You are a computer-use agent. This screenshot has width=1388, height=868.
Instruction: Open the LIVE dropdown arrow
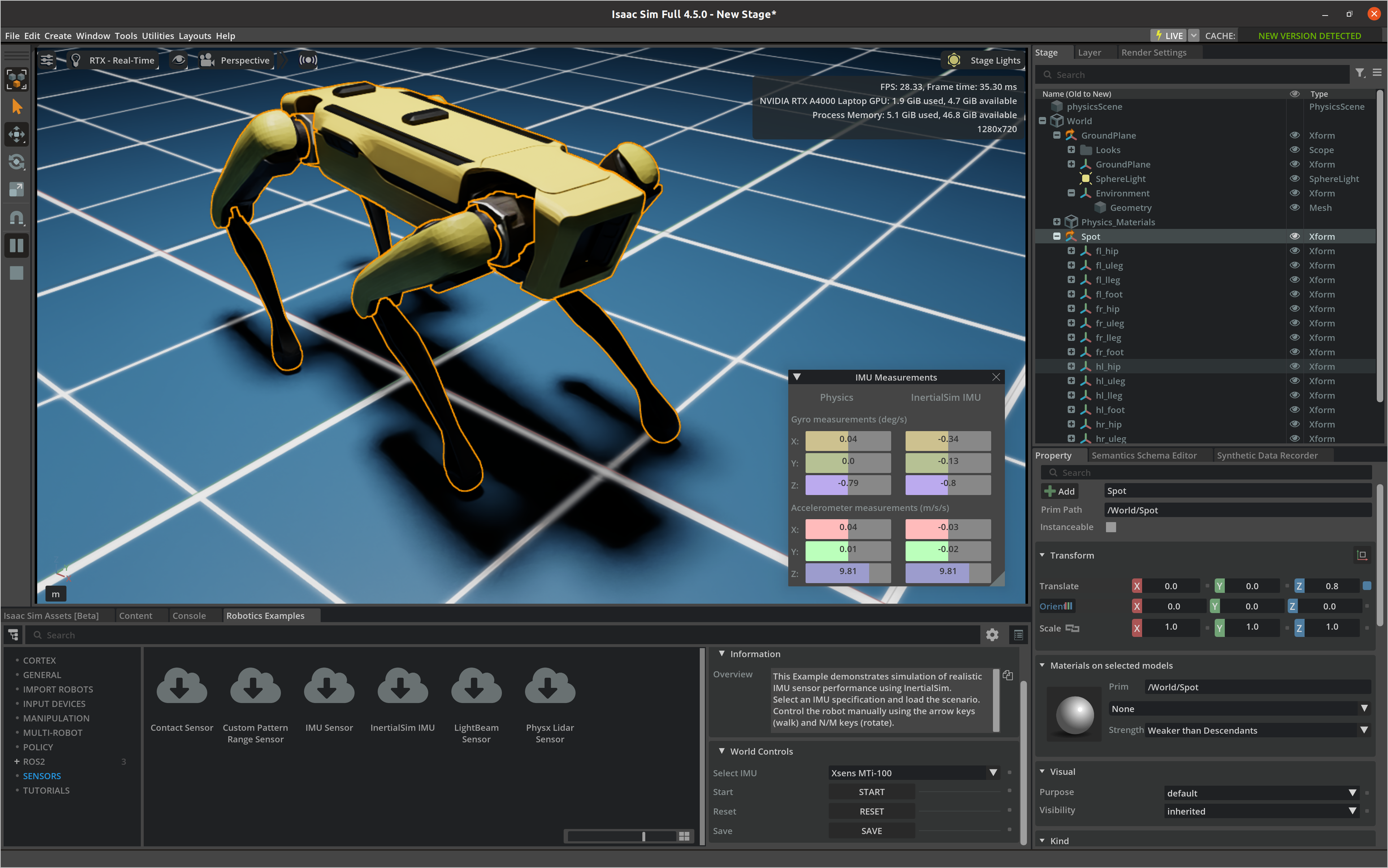[1194, 36]
